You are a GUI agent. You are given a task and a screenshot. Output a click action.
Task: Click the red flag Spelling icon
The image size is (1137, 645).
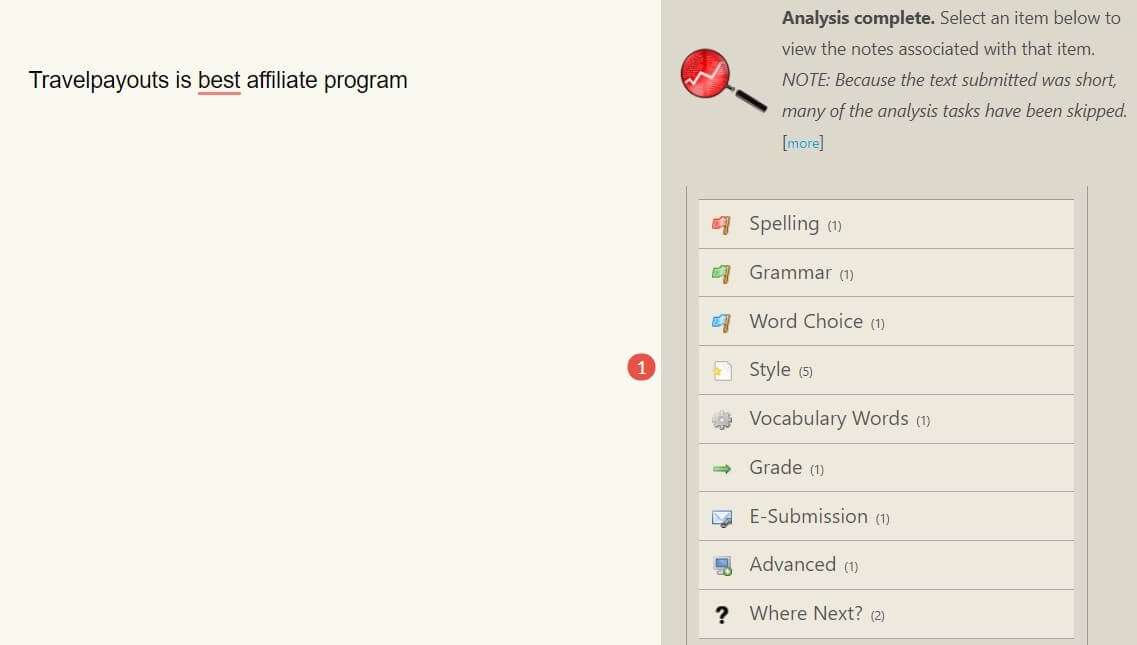point(721,225)
